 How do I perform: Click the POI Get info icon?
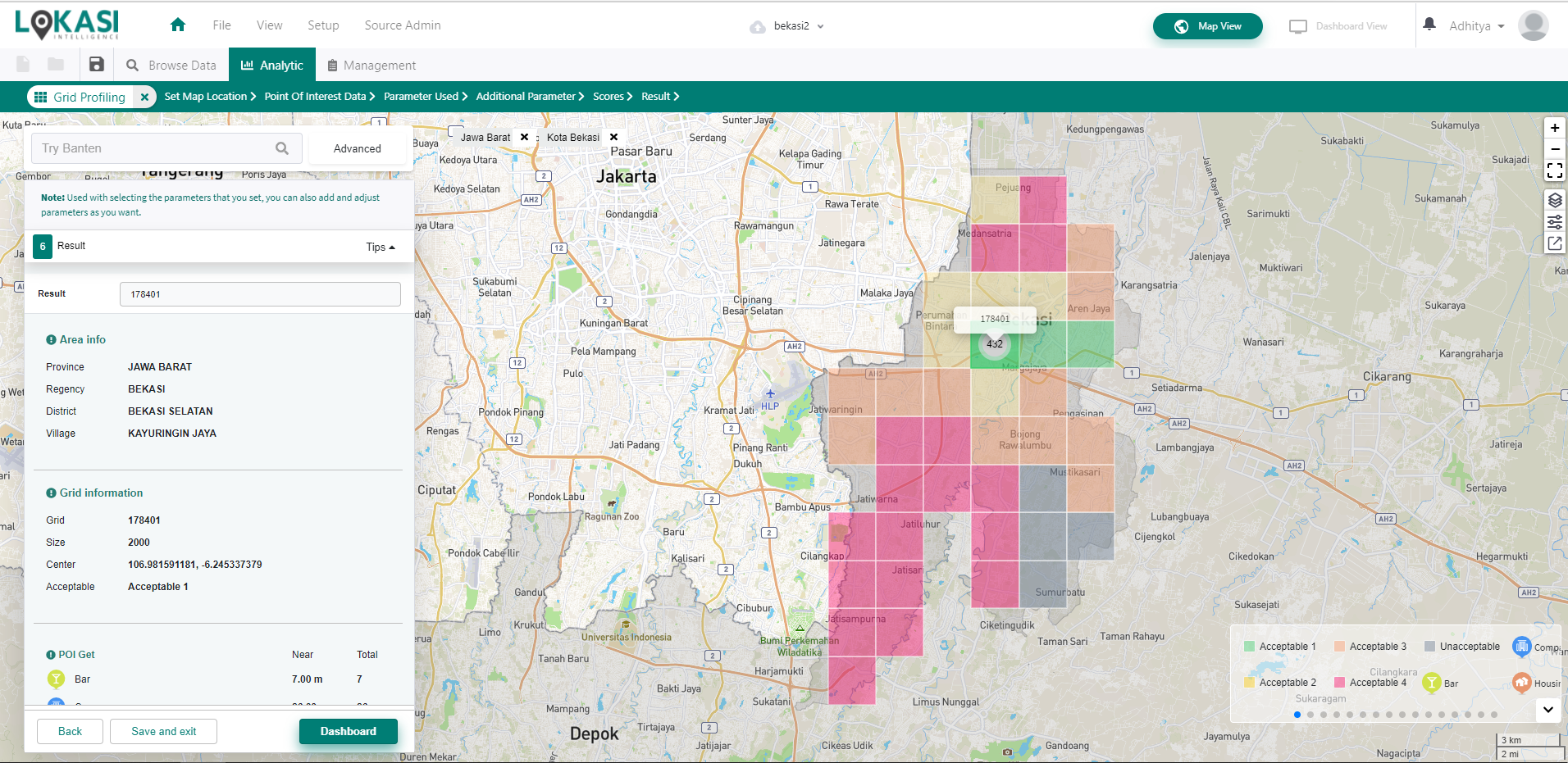click(51, 655)
